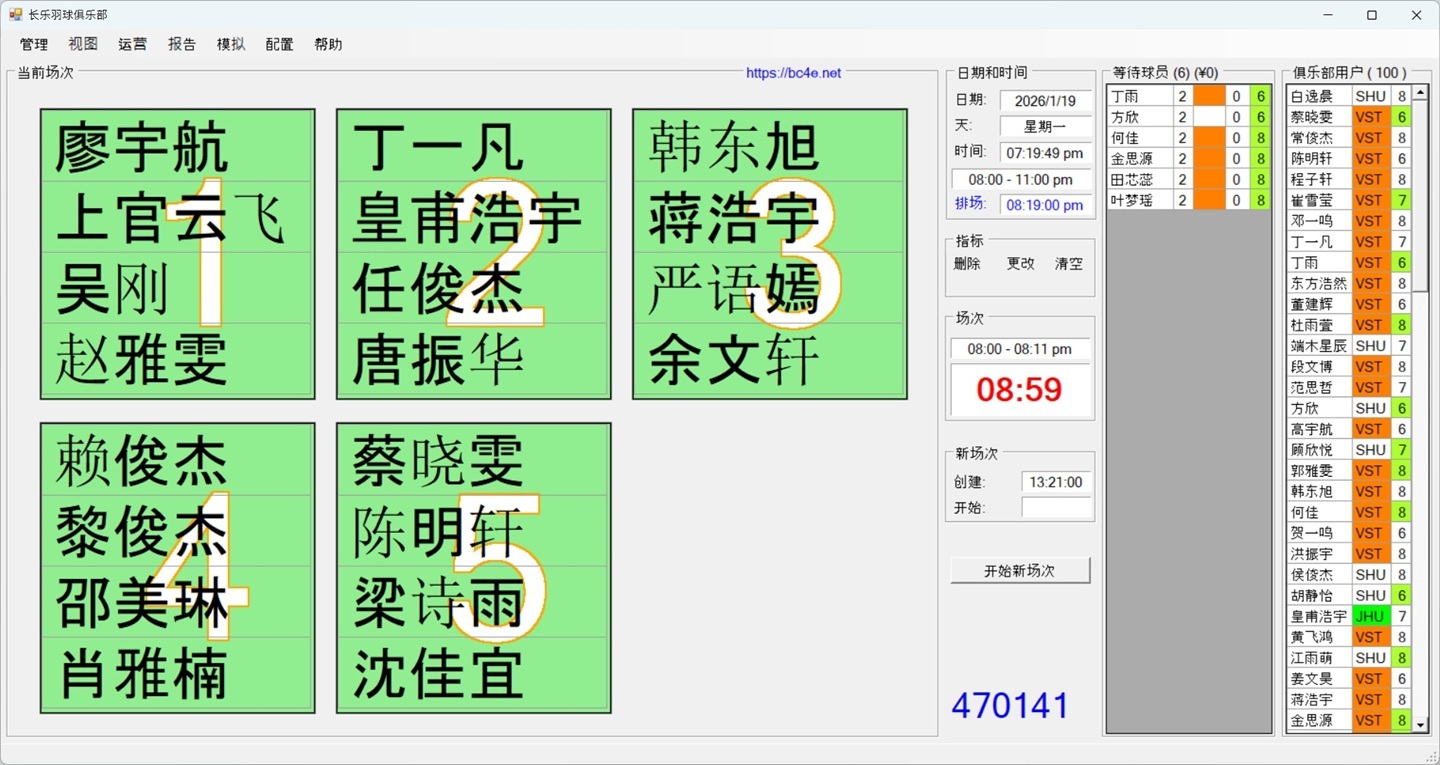
Task: Click the 开始新场次 button
Action: [x=1019, y=570]
